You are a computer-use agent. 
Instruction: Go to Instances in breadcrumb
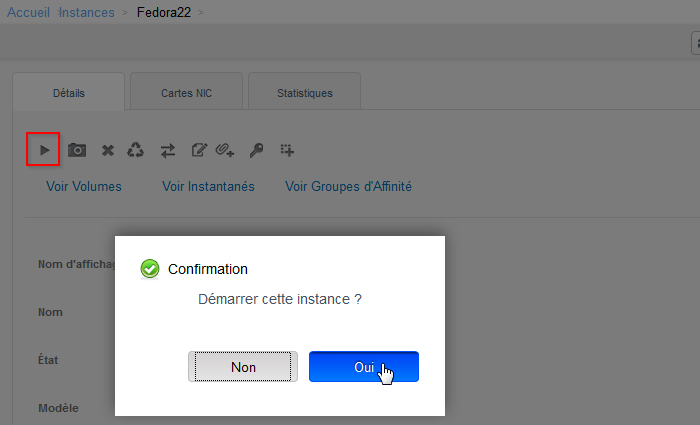(87, 13)
